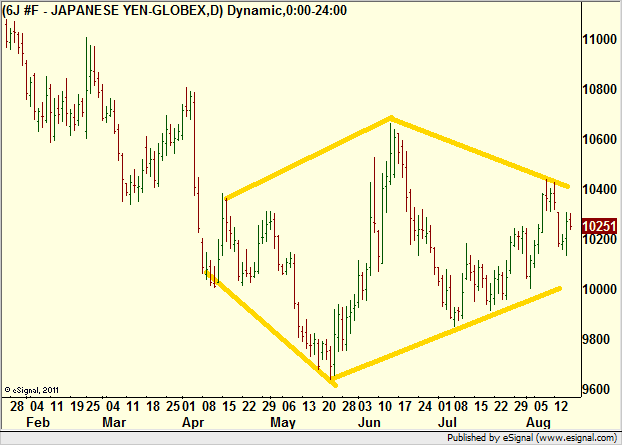
Task: Click the 24 date label on time axis
Action: 425,407
